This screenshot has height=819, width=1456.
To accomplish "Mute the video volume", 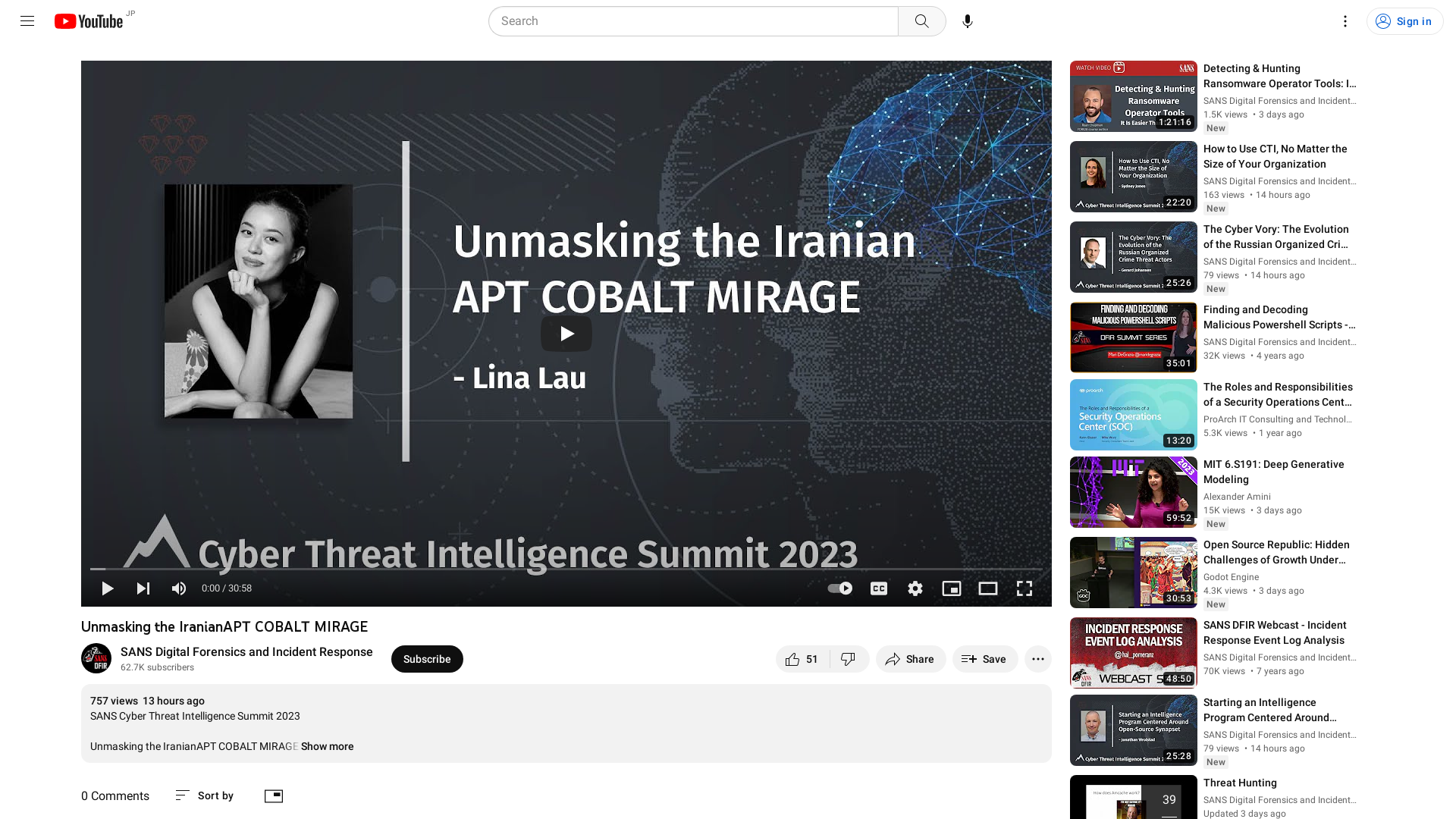I will click(179, 588).
